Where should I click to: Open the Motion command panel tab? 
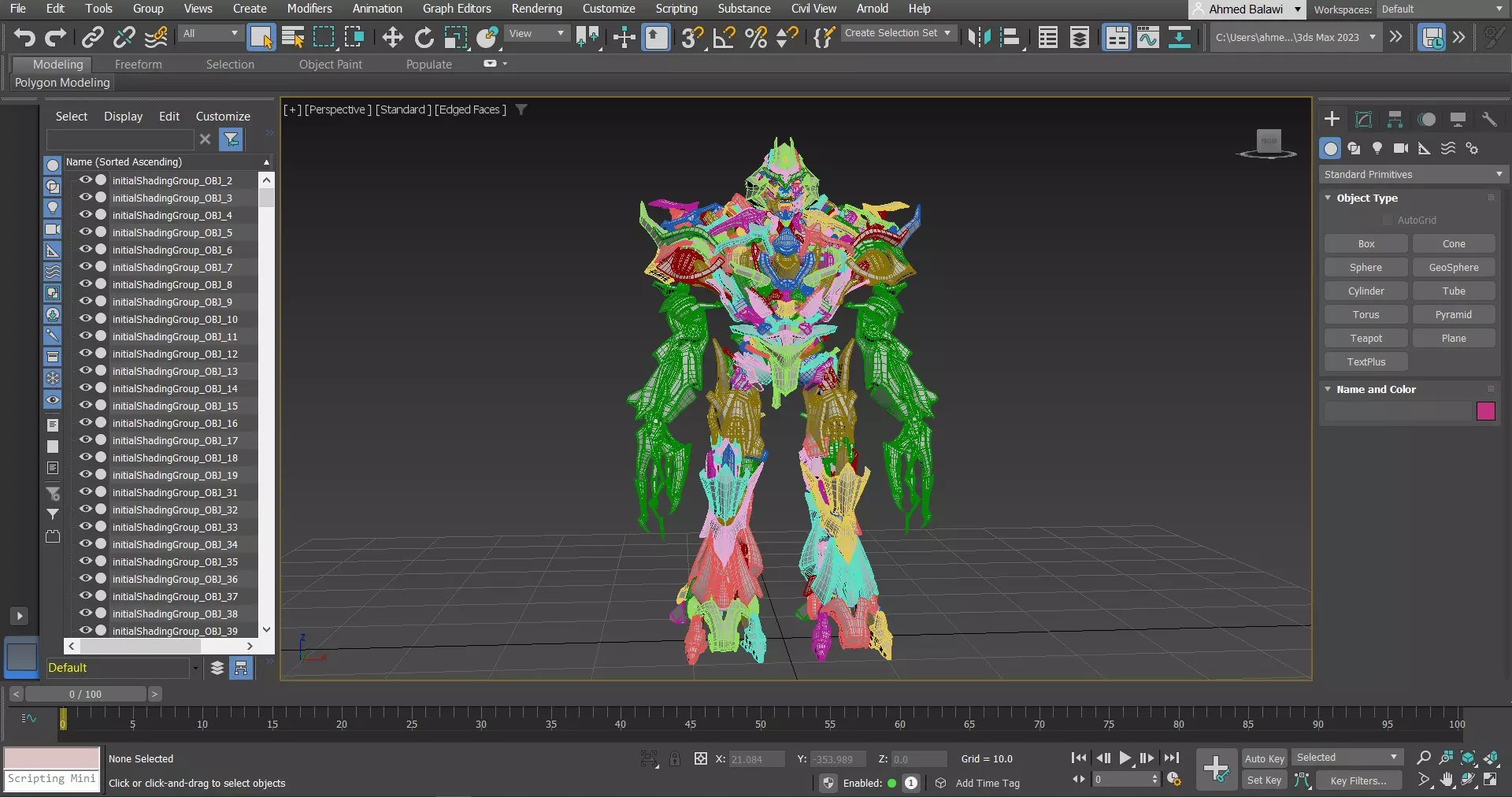click(x=1426, y=119)
